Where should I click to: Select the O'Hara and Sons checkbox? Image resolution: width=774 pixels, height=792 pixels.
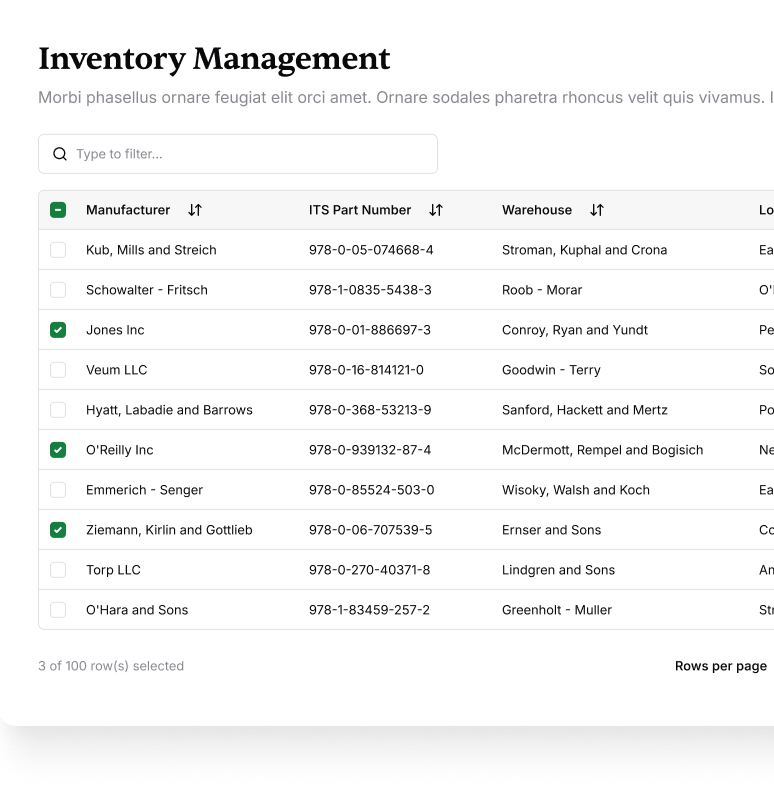pyautogui.click(x=58, y=610)
